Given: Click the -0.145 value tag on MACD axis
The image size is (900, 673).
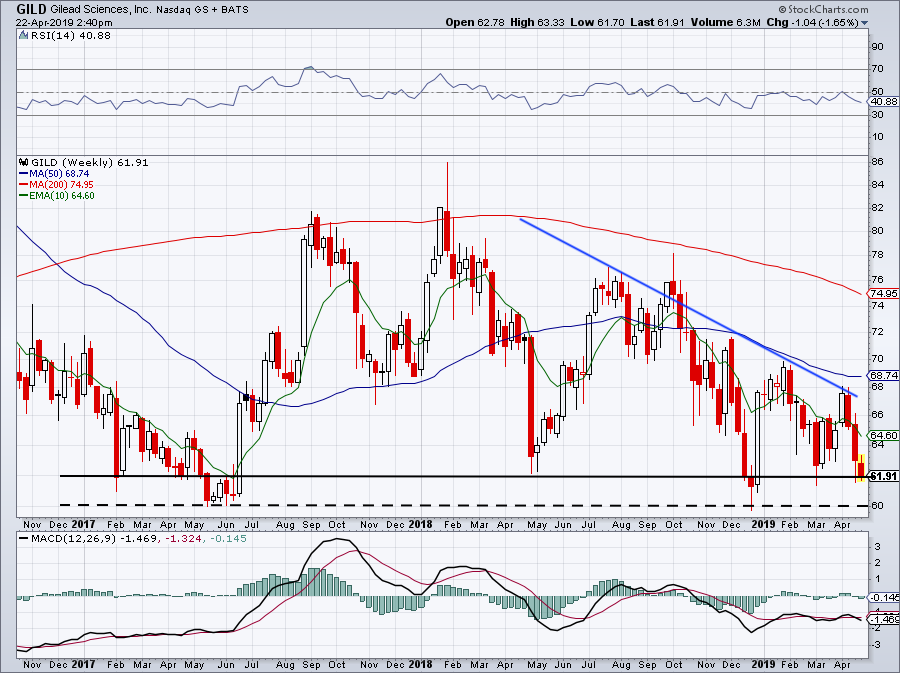Looking at the screenshot, I should (883, 598).
